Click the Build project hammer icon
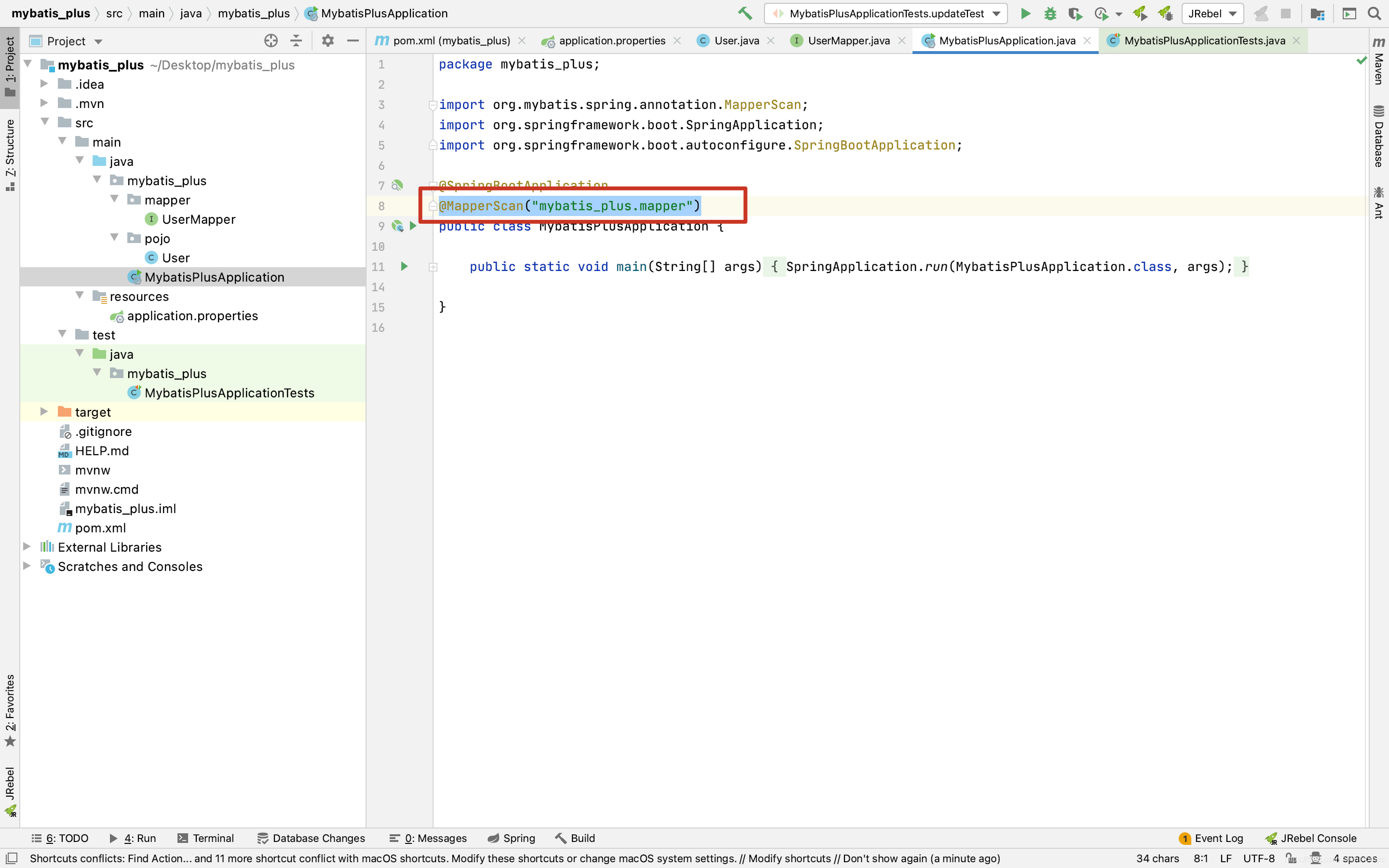 pos(745,13)
